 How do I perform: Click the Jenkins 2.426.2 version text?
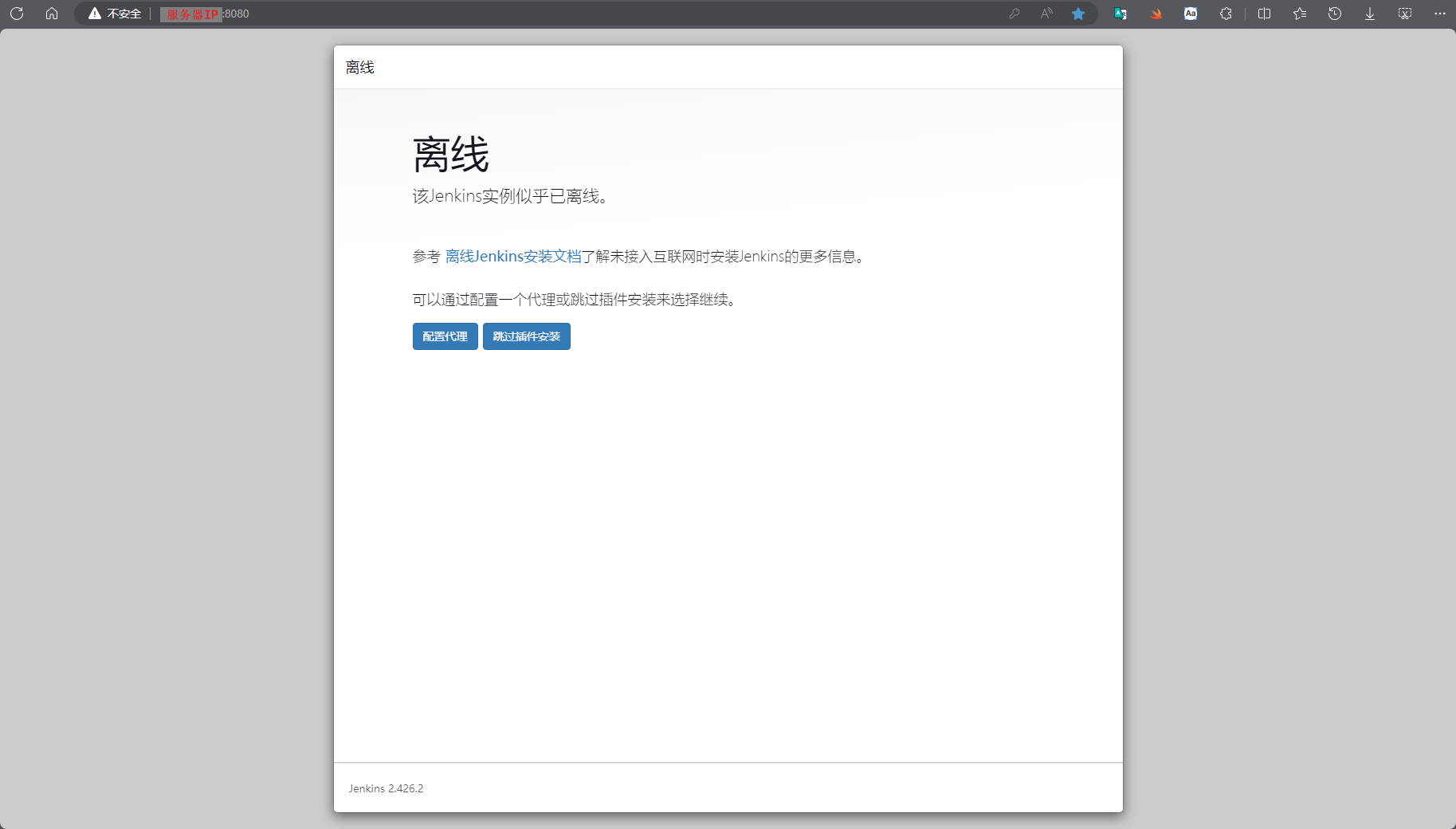[x=386, y=788]
